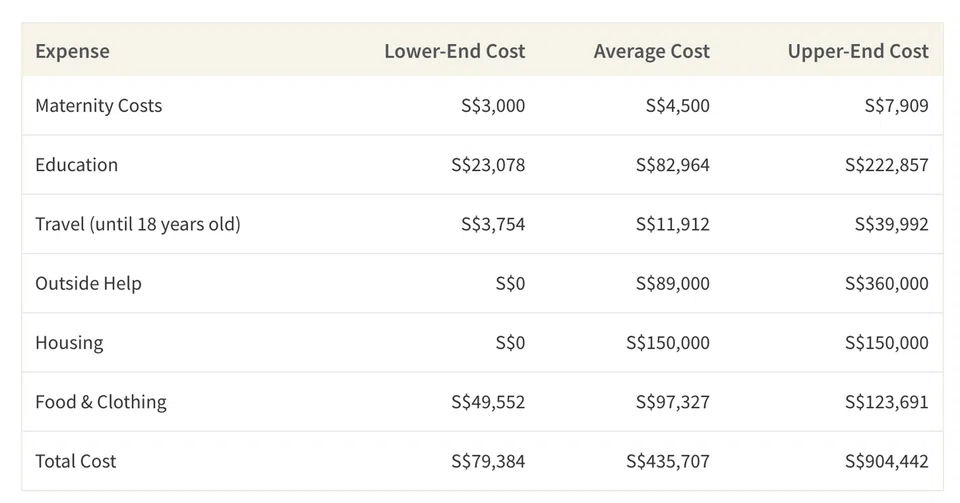Select the Total Cost row label
This screenshot has width=960, height=503.
[76, 461]
